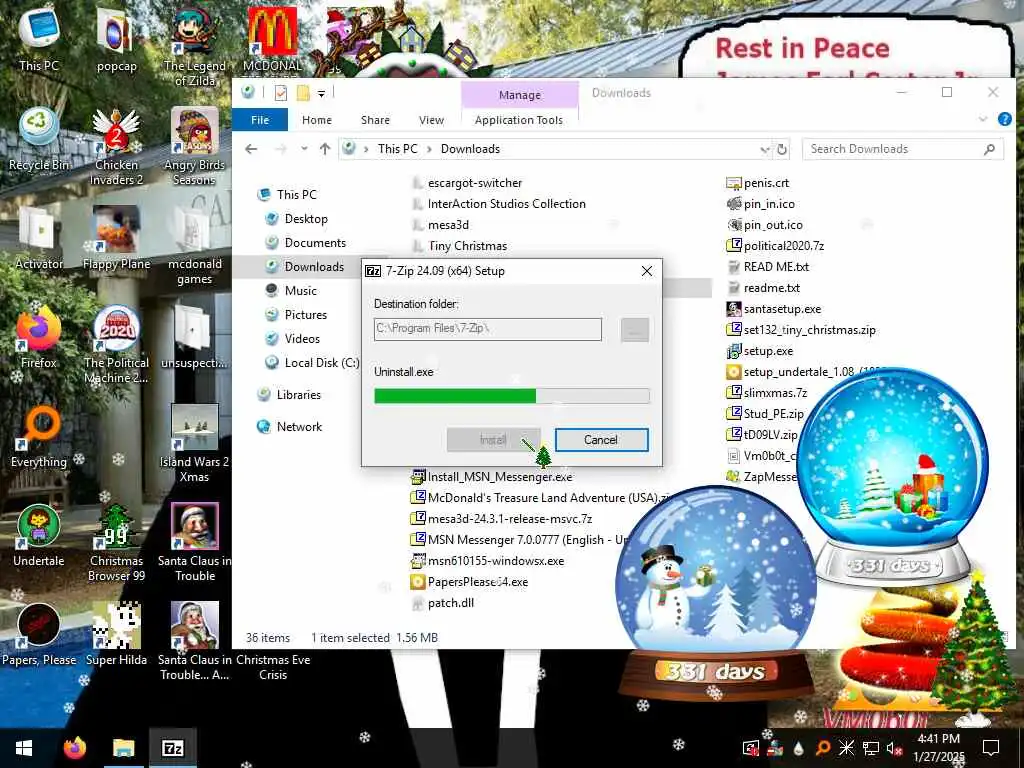Launch Santa Claus in Trouble shortcut
Screen dimensions: 1024x768
tap(195, 543)
